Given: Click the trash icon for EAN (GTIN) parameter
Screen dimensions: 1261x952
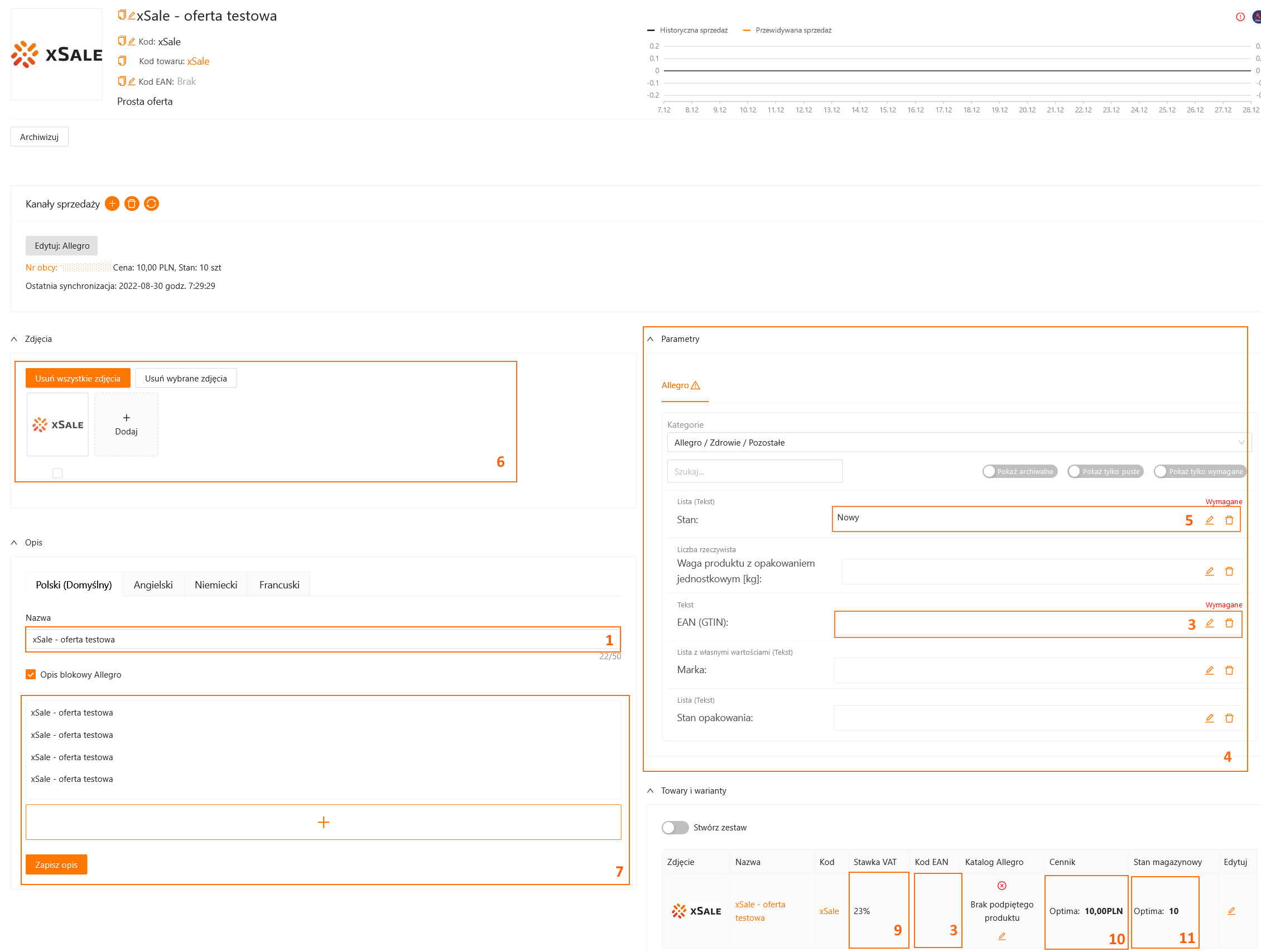Looking at the screenshot, I should pos(1229,624).
